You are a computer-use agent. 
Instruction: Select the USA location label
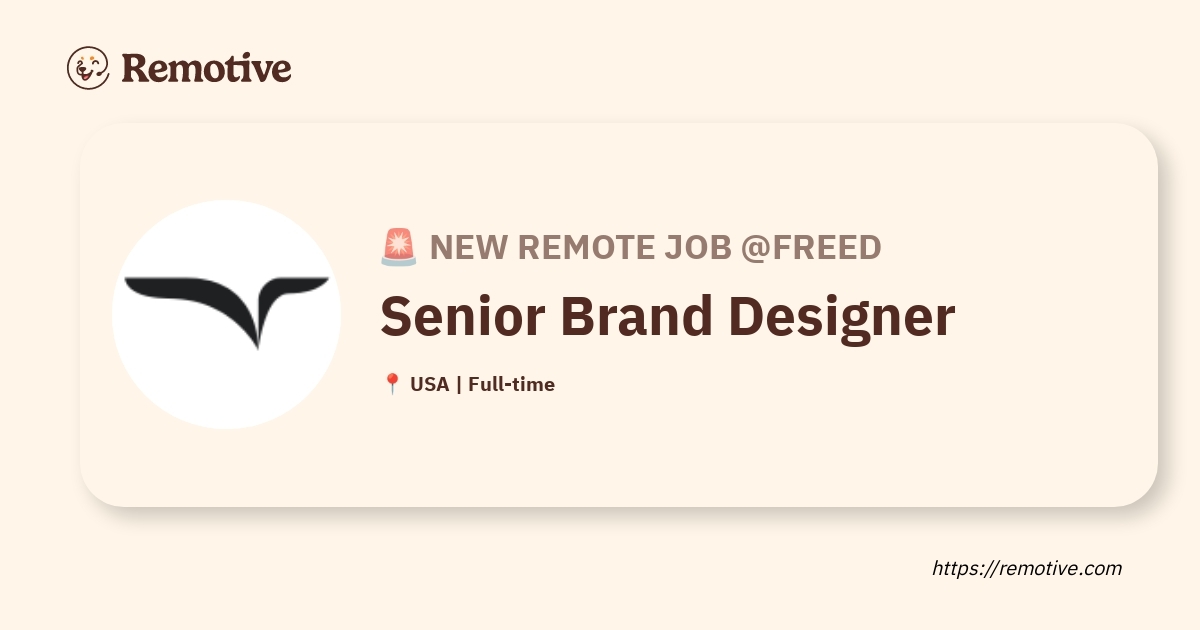[429, 384]
